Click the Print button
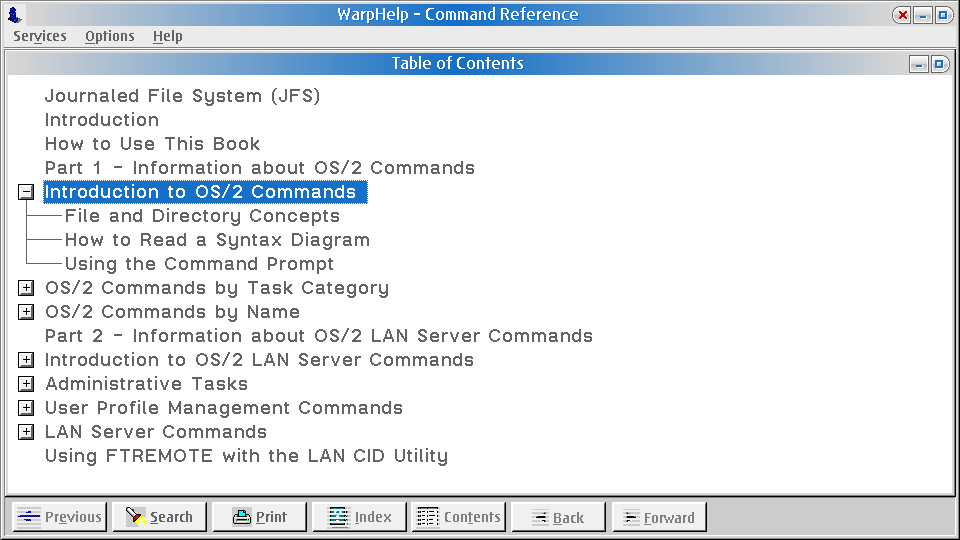The height and width of the screenshot is (540, 960). [x=260, y=517]
